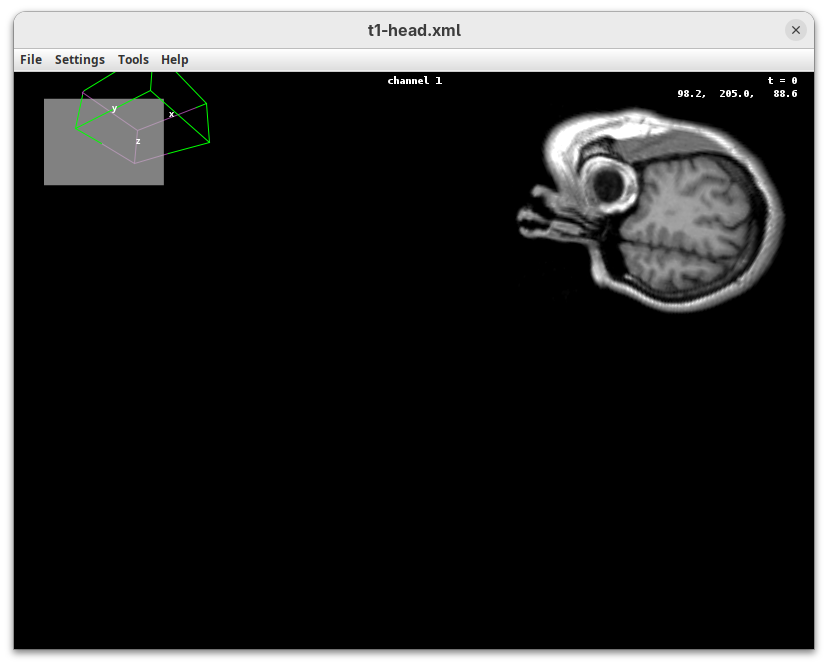This screenshot has width=828, height=666.
Task: Click the empty menu bar area right of Help
Action: tap(500, 60)
